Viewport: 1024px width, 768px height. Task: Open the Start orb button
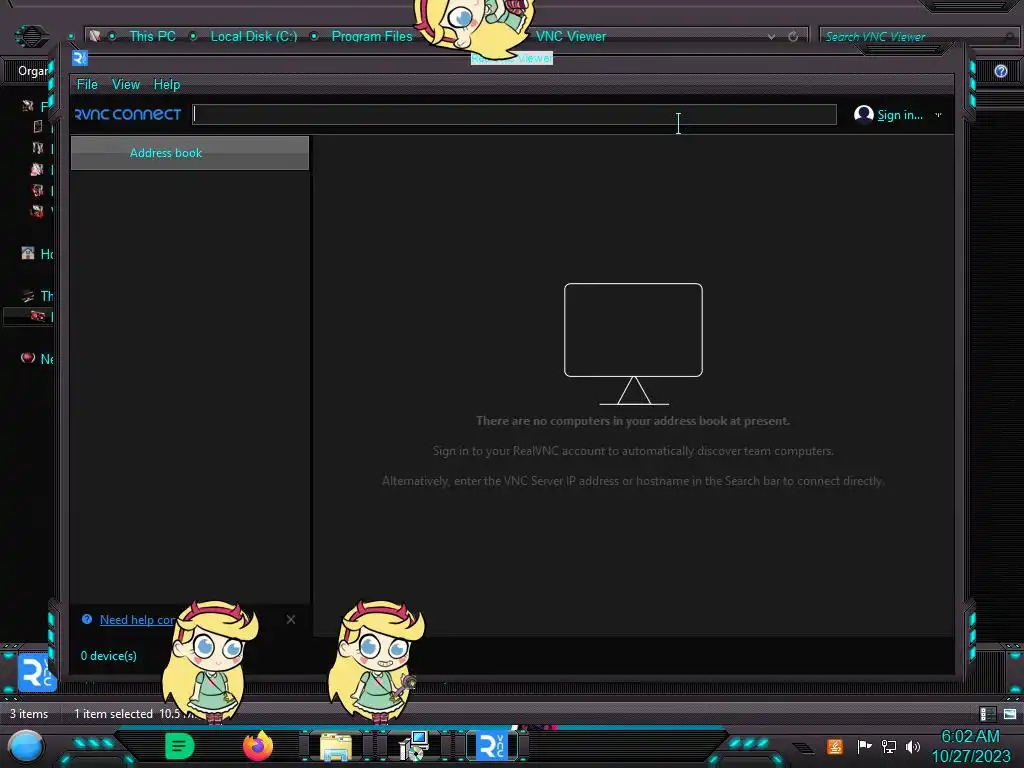click(x=26, y=747)
